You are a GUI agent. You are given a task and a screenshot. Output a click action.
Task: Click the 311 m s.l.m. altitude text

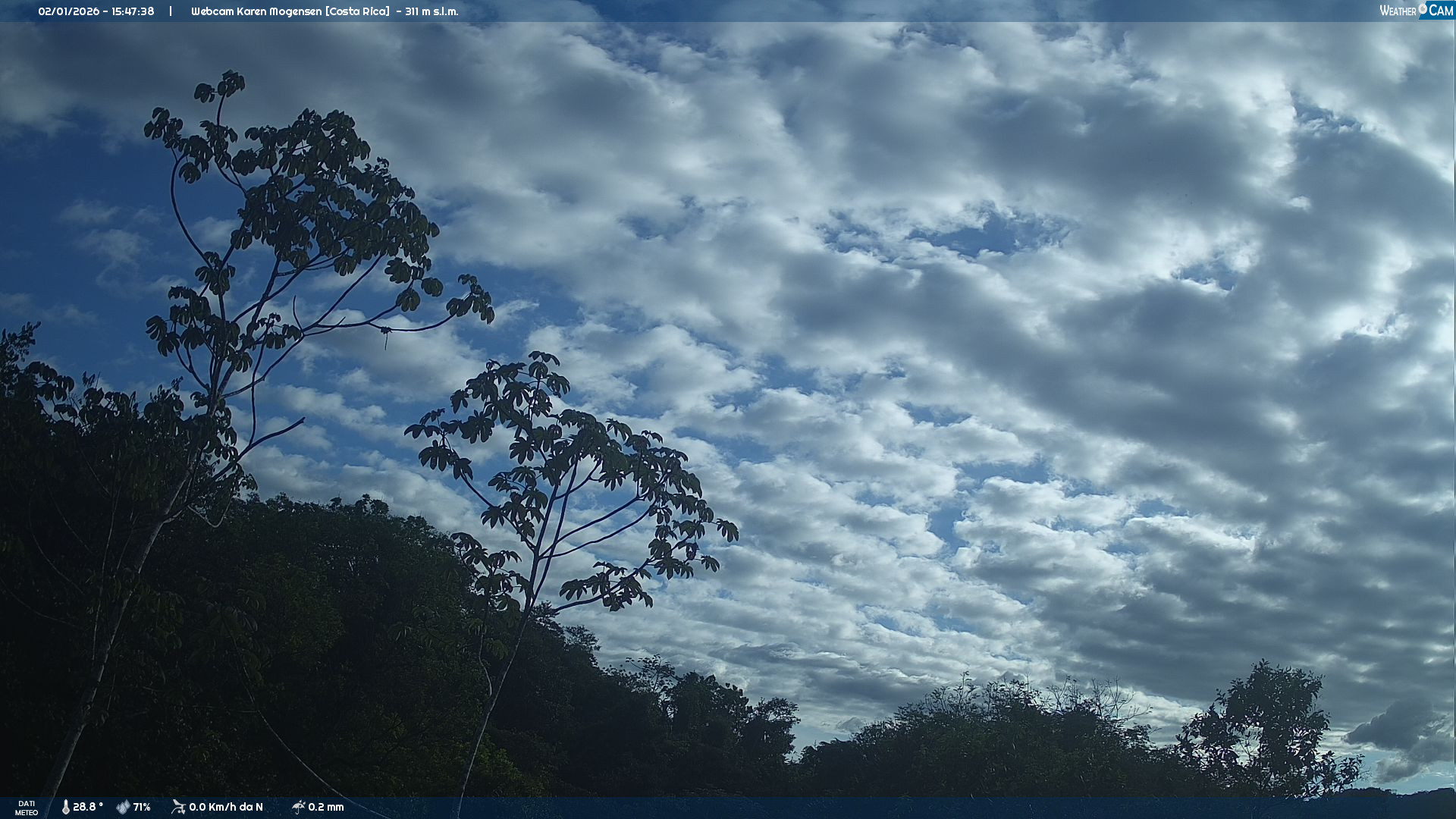click(x=431, y=11)
